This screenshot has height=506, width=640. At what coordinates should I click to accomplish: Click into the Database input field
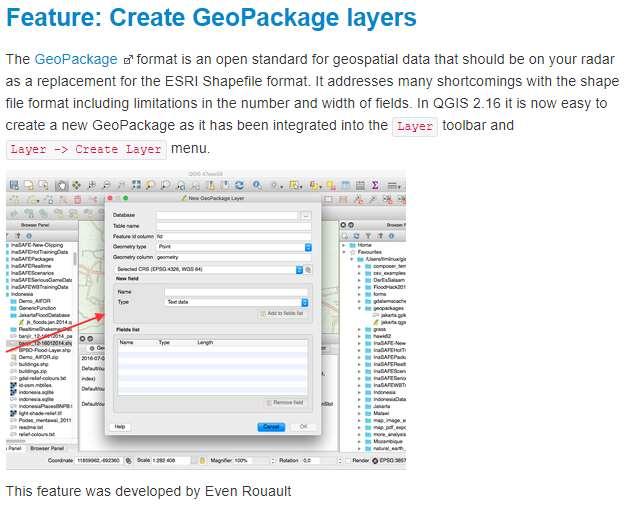pyautogui.click(x=227, y=215)
